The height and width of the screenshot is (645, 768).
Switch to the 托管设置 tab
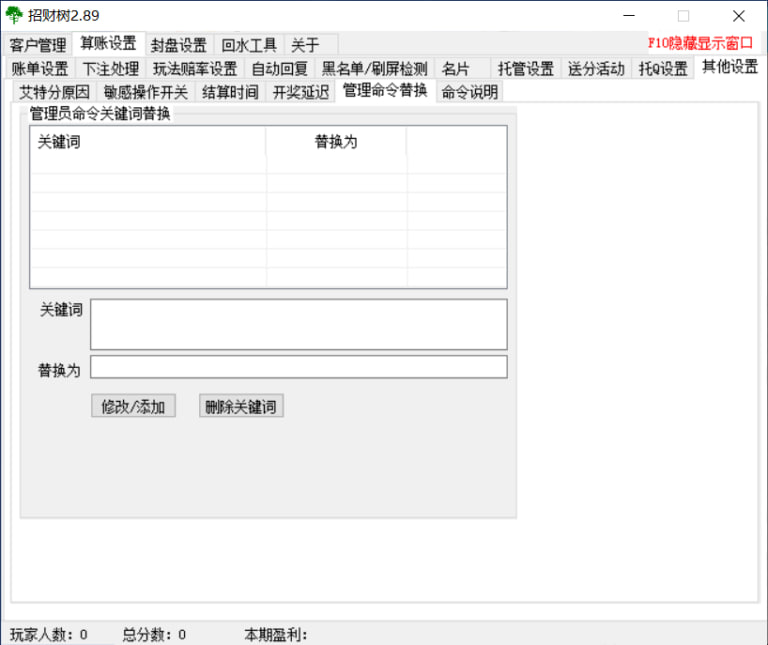pos(526,69)
